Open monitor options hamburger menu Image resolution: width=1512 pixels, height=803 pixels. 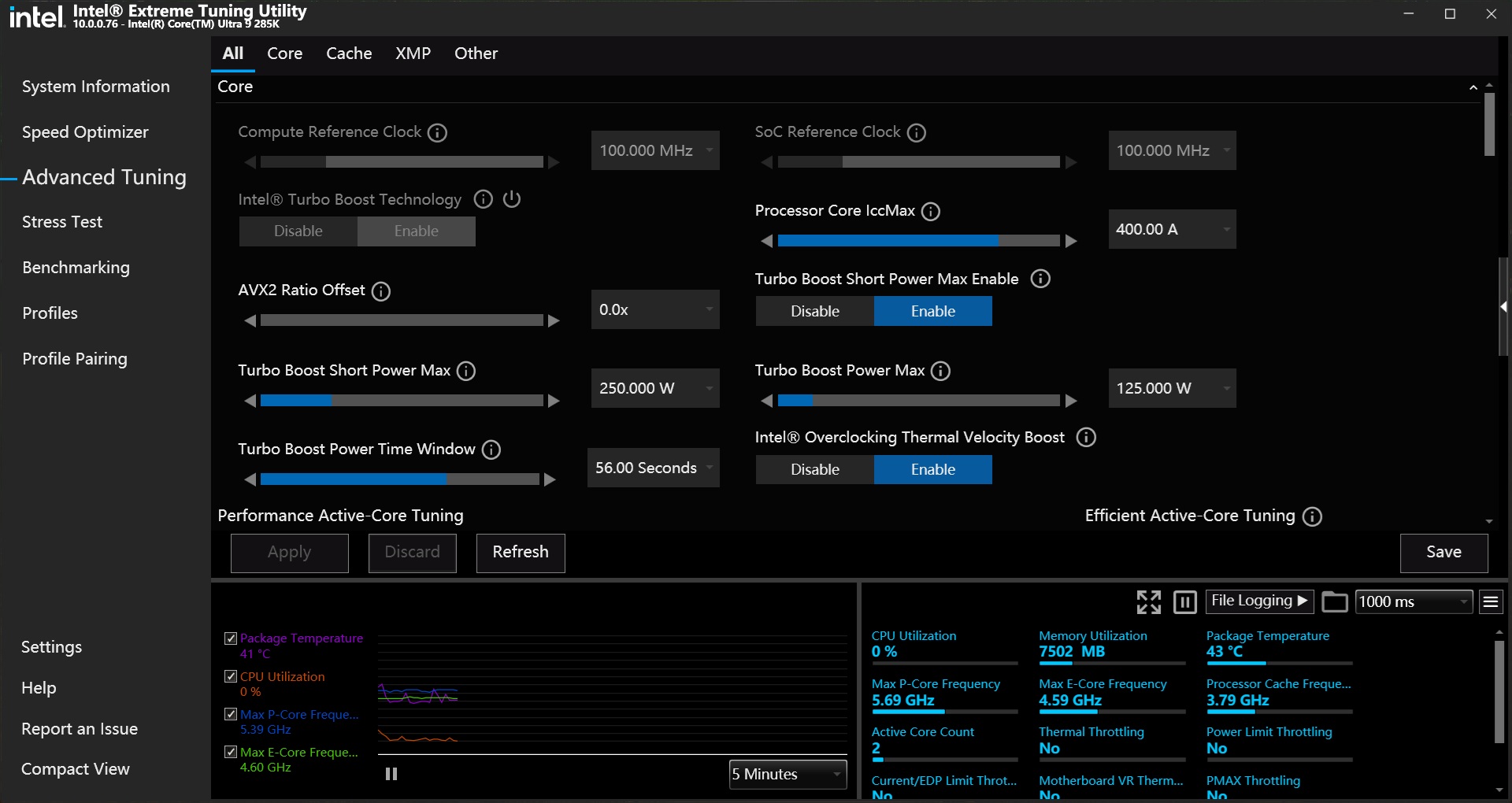click(x=1491, y=602)
